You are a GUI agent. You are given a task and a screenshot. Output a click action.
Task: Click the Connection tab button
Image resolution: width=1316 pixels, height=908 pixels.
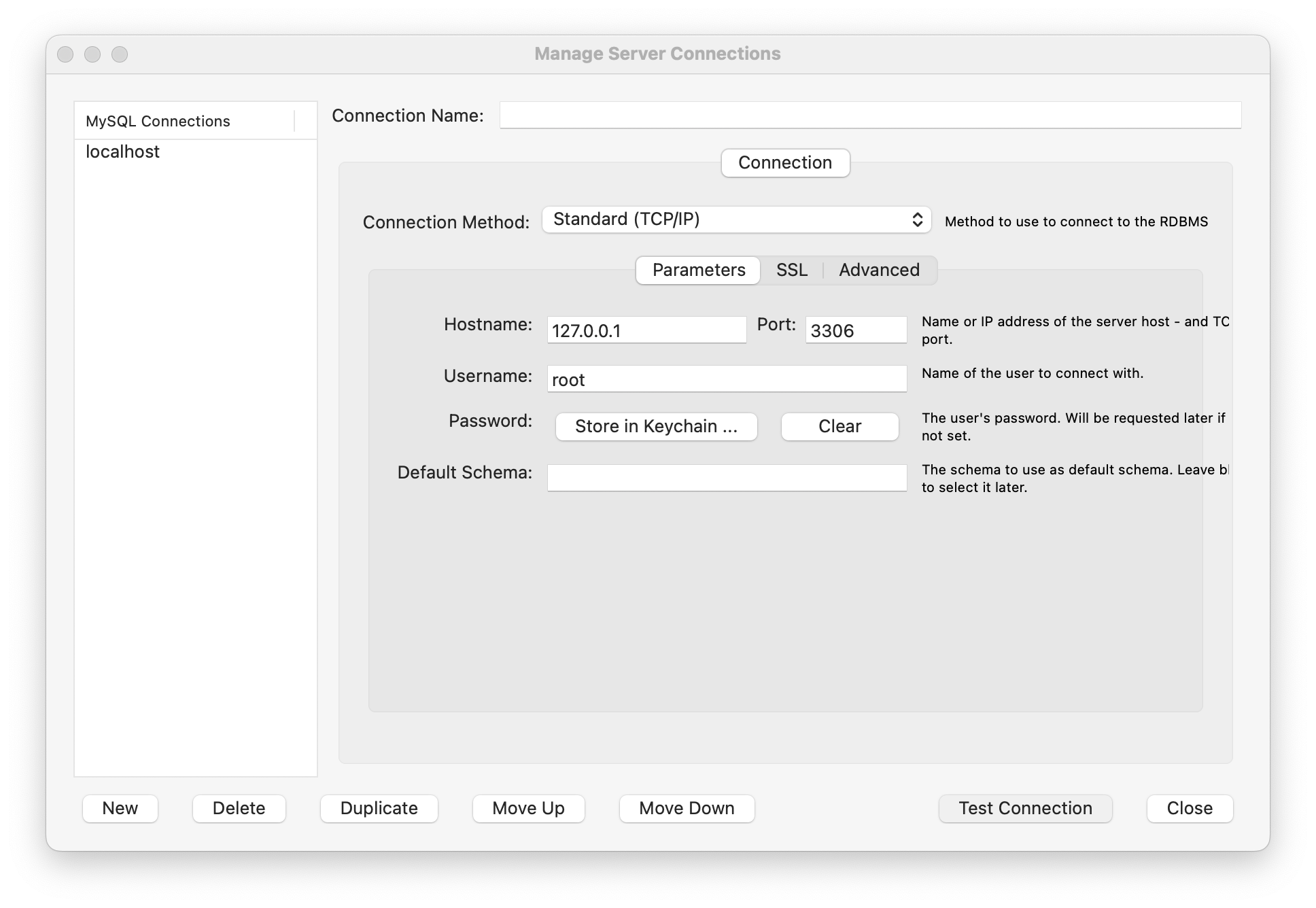(x=784, y=163)
